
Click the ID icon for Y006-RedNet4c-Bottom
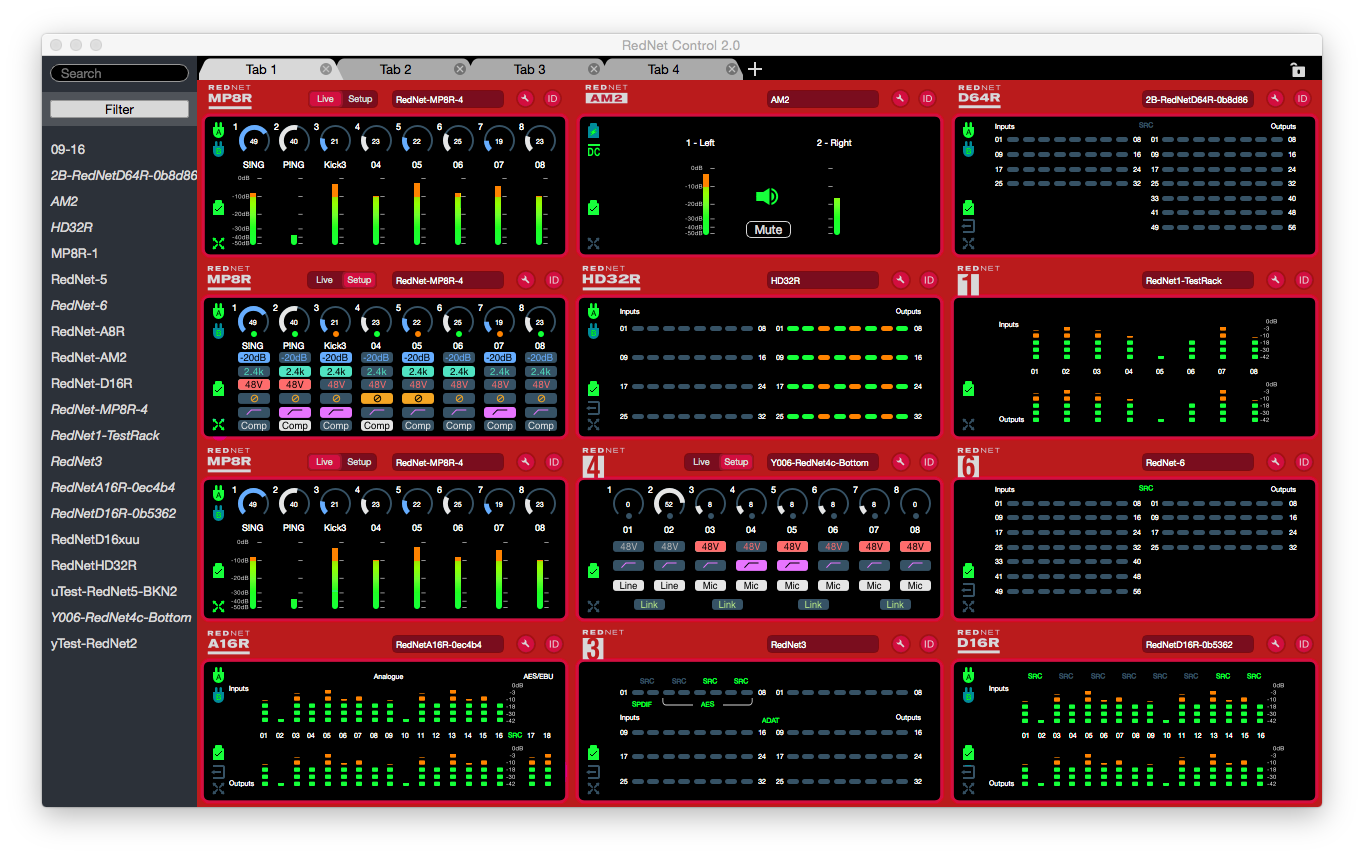927,462
